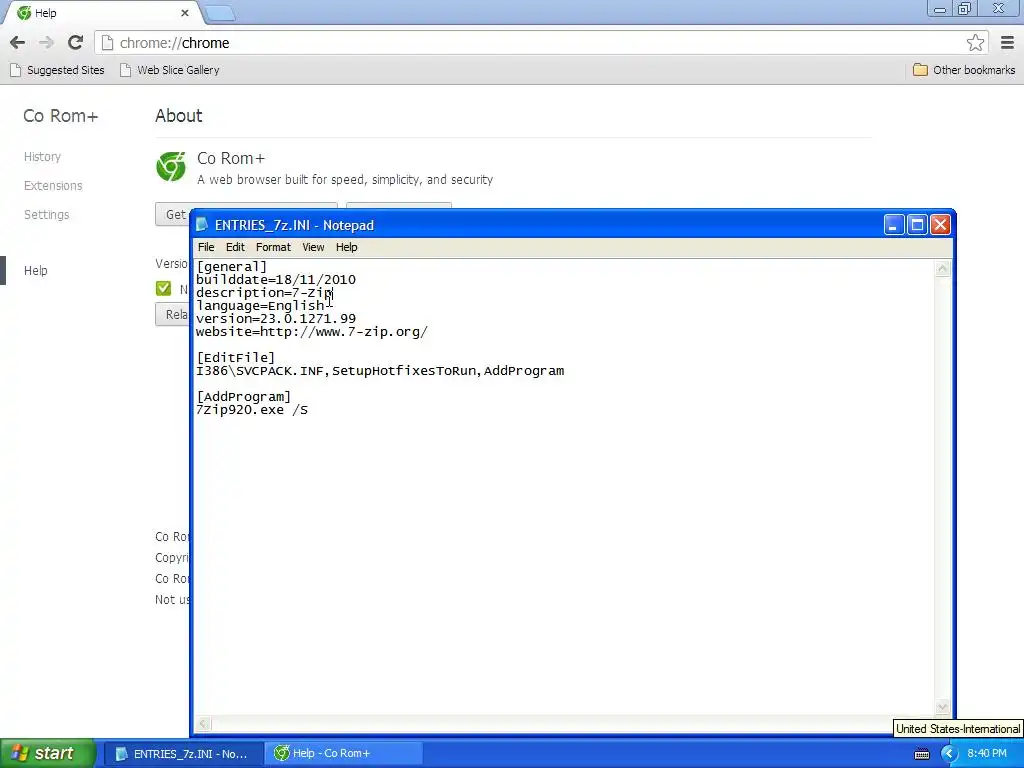1024x768 pixels.
Task: Open the Notepad Format menu
Action: (x=273, y=247)
